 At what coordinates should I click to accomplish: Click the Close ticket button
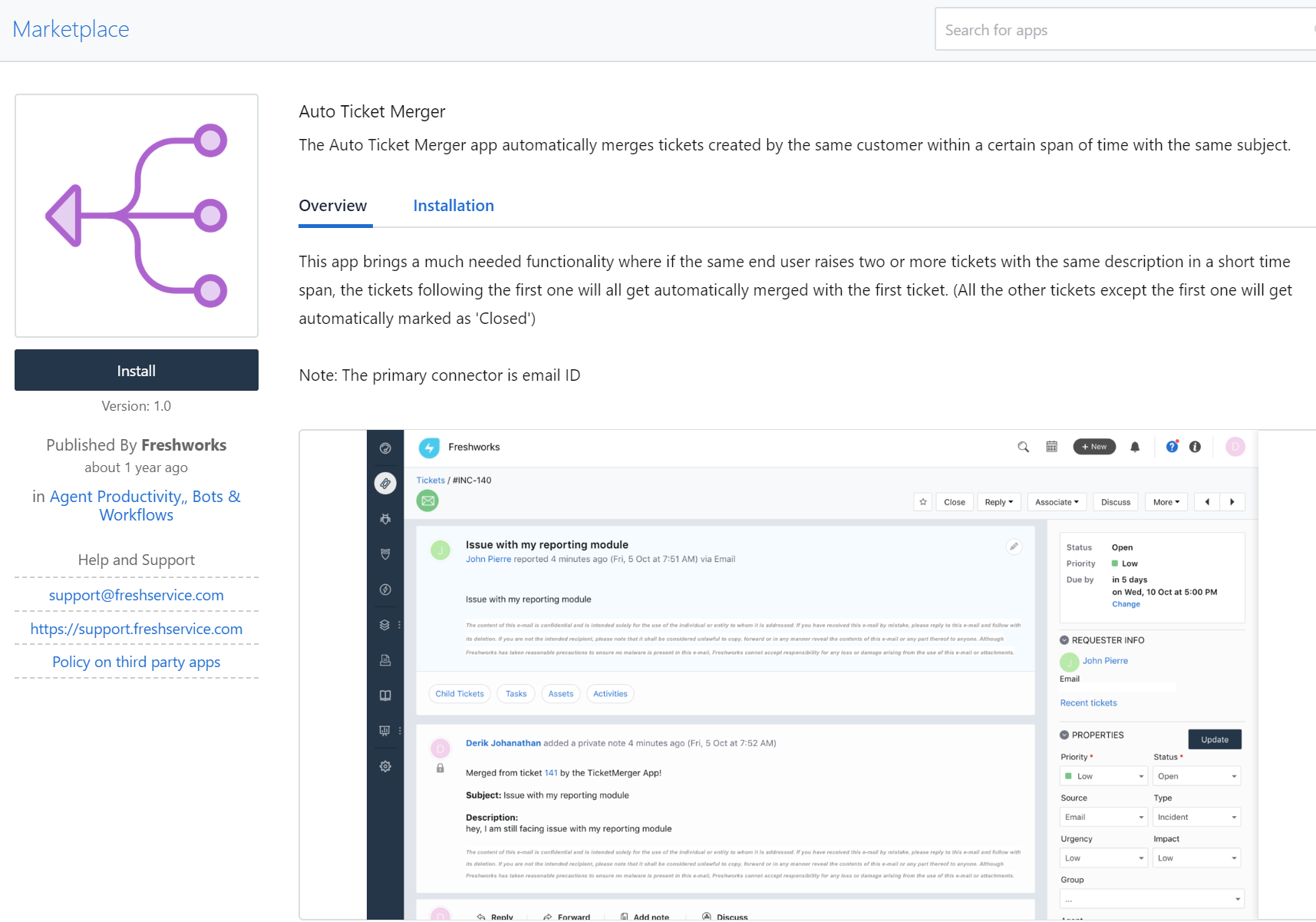(x=955, y=502)
